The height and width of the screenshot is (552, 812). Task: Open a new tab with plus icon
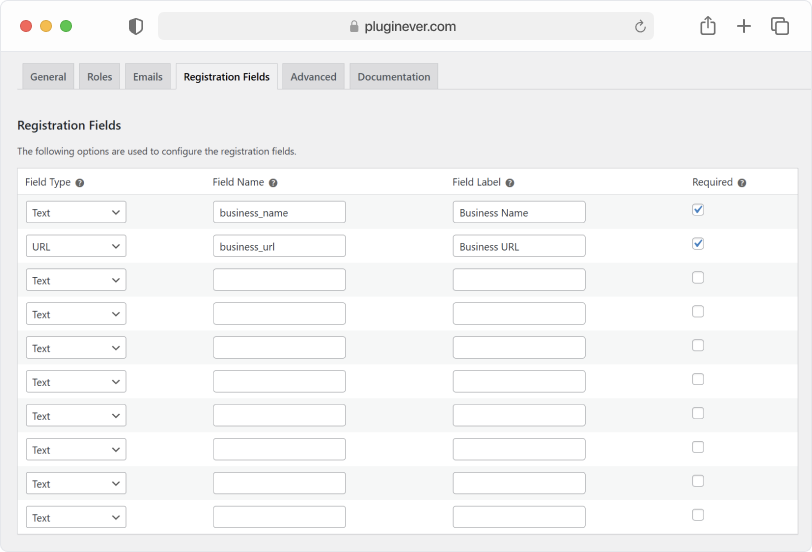[744, 27]
